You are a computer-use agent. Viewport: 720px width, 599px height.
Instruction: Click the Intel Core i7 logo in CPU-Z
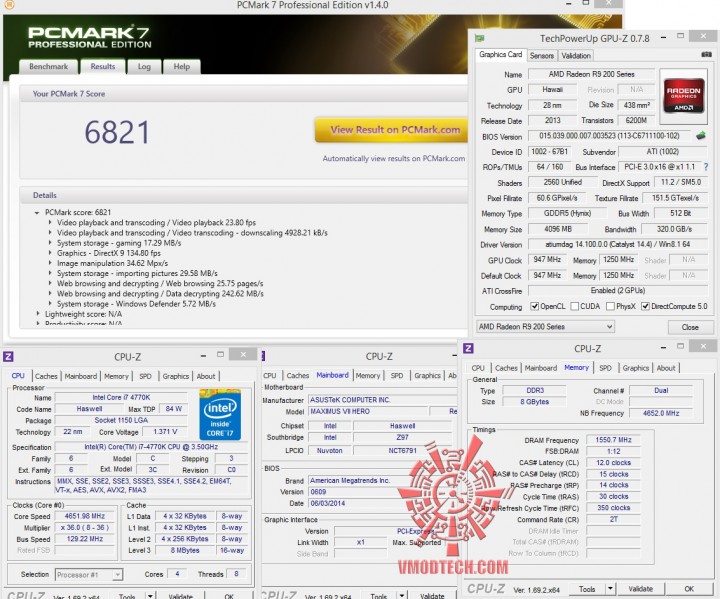pos(220,415)
